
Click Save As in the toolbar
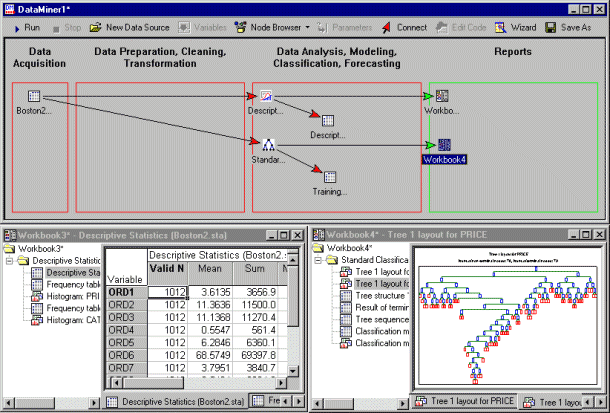tap(568, 28)
